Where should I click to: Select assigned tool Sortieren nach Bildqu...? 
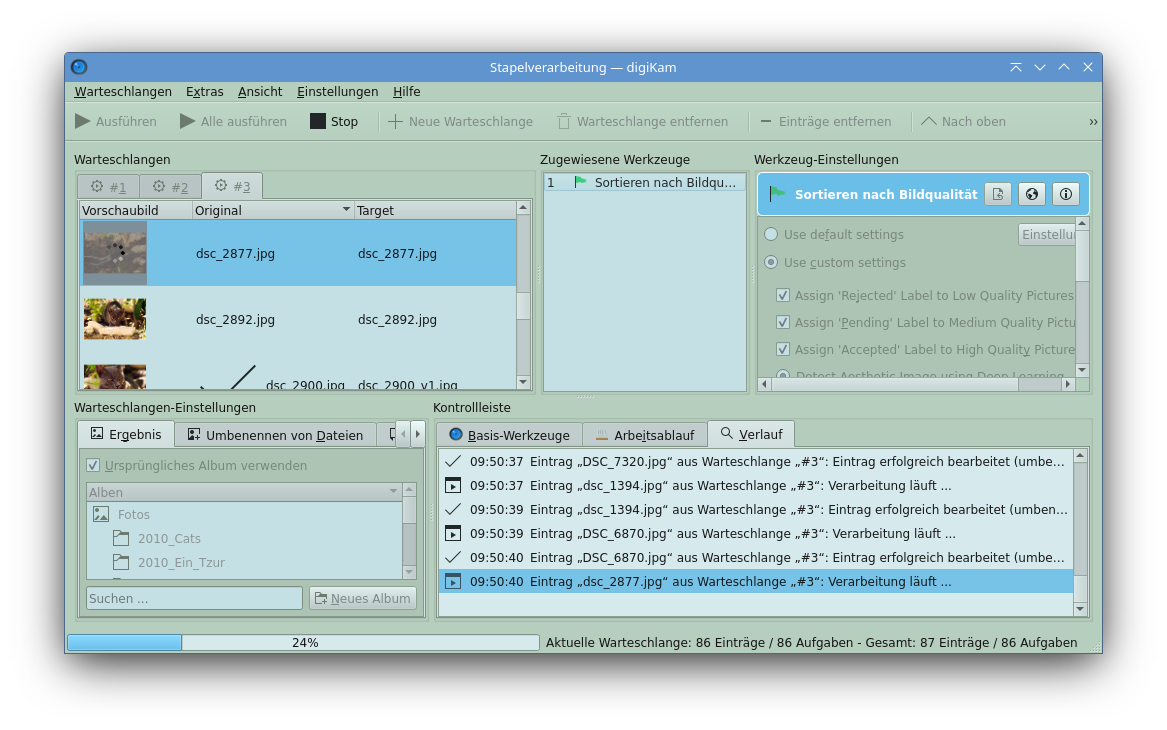pyautogui.click(x=645, y=182)
